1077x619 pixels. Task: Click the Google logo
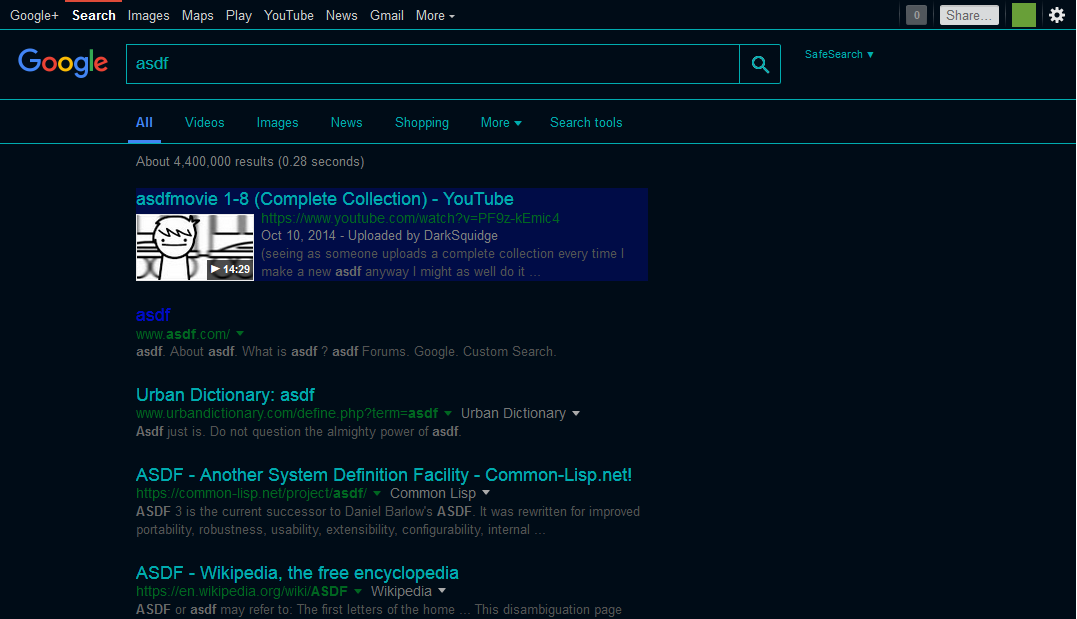pyautogui.click(x=62, y=63)
